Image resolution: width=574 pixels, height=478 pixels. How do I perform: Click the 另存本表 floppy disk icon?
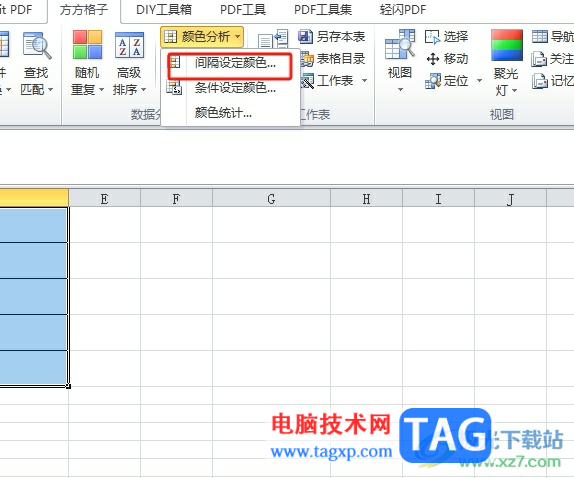305,37
